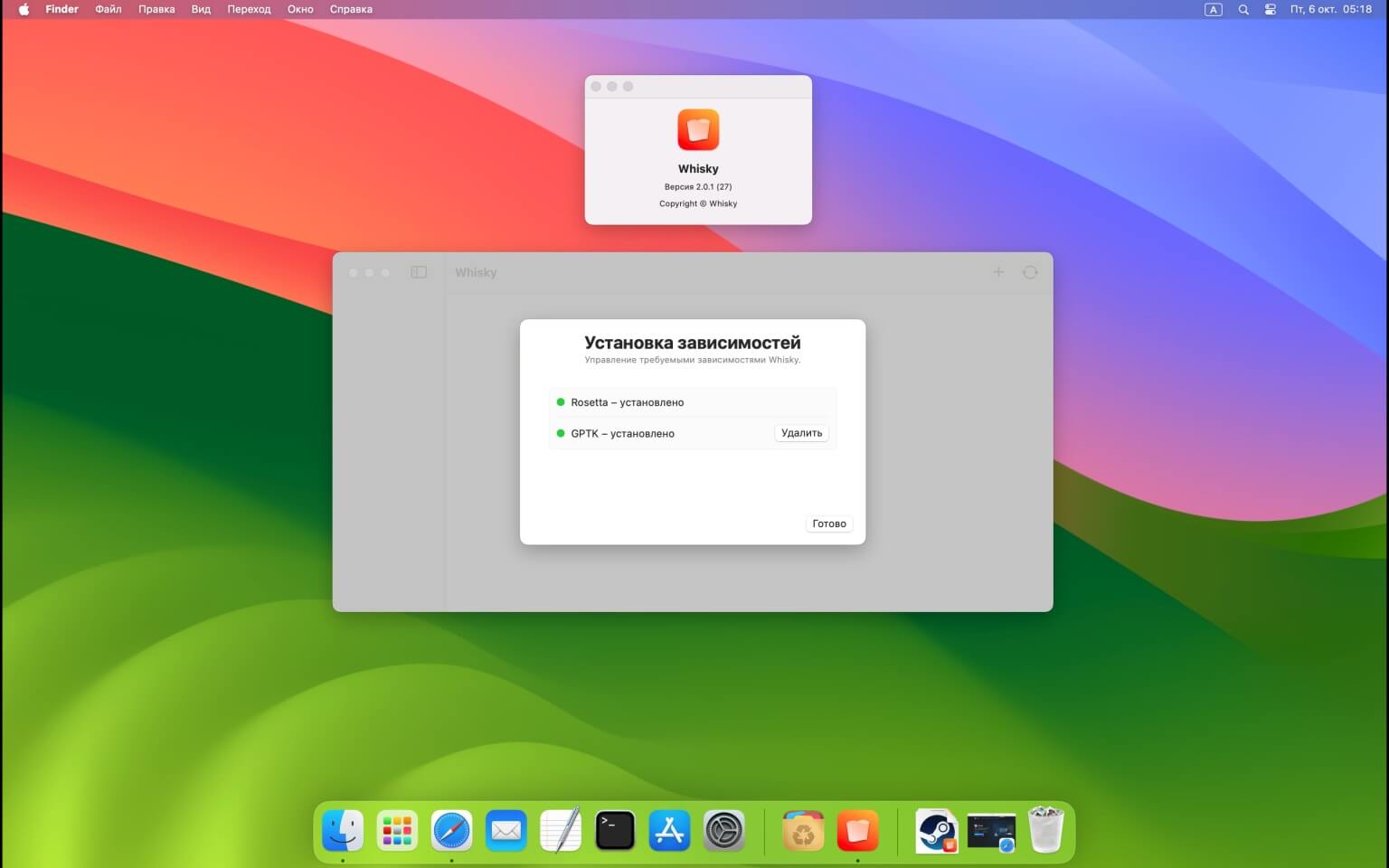Click the plus icon to add a bottle
The image size is (1389, 868).
point(998,272)
